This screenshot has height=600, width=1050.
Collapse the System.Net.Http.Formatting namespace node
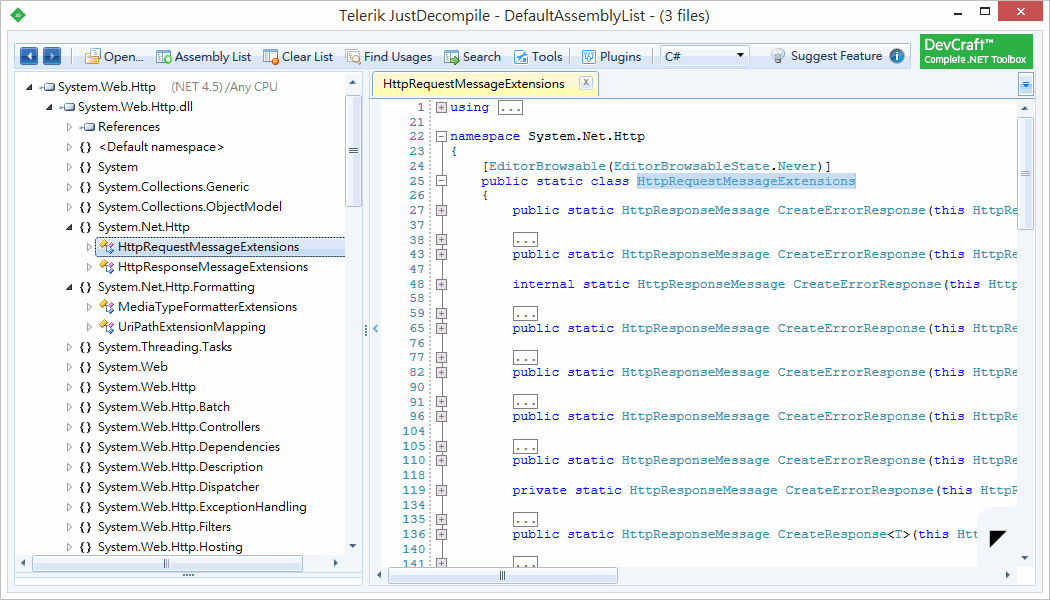point(69,287)
